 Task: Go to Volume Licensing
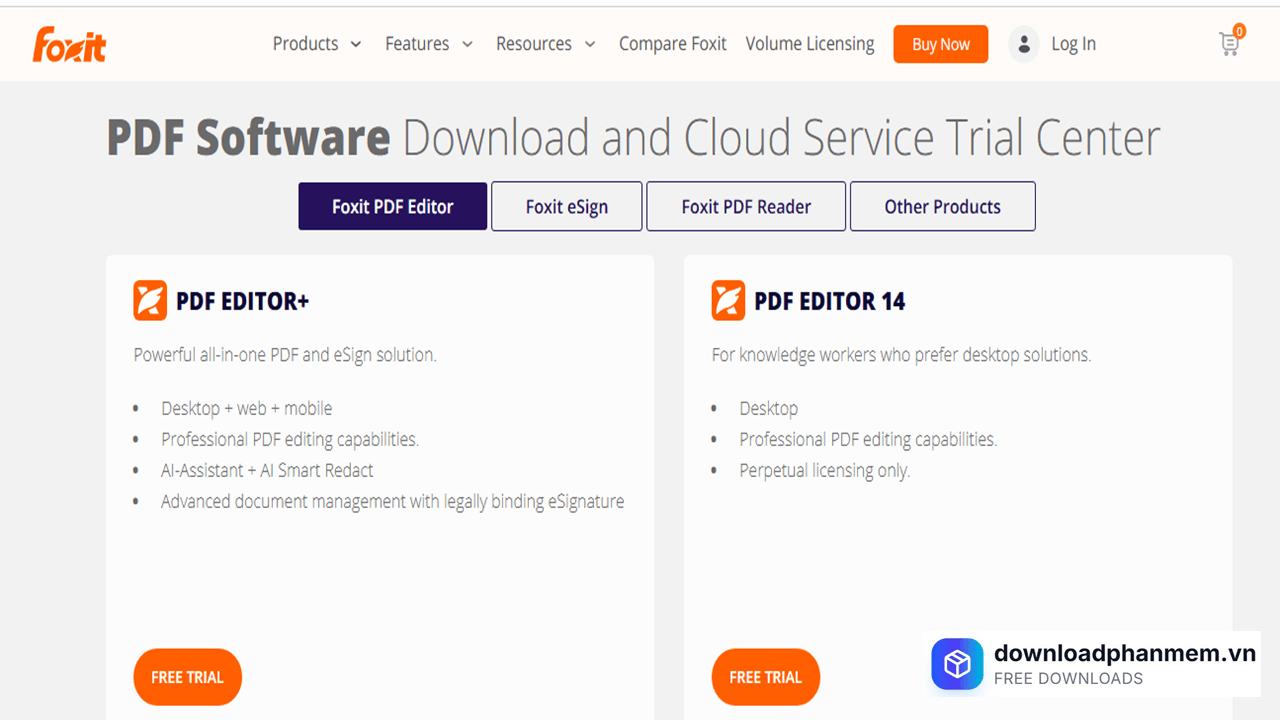click(809, 44)
